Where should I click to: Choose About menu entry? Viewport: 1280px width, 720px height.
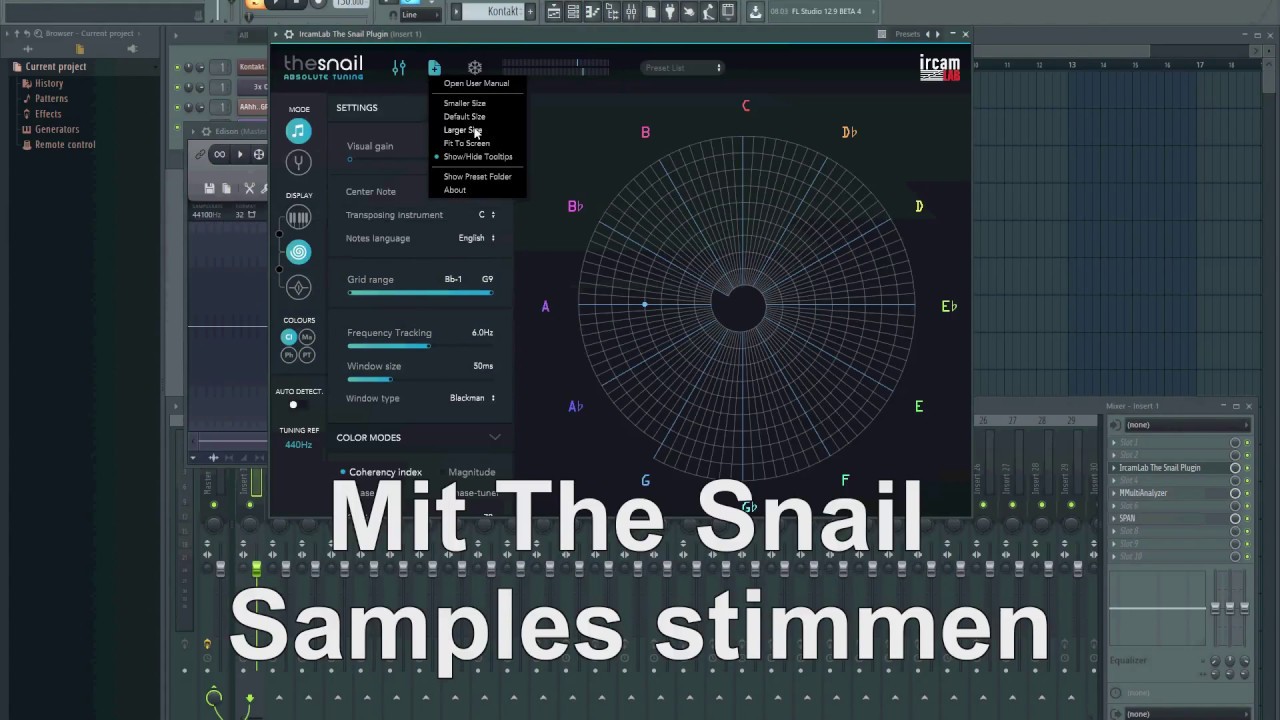pyautogui.click(x=455, y=190)
